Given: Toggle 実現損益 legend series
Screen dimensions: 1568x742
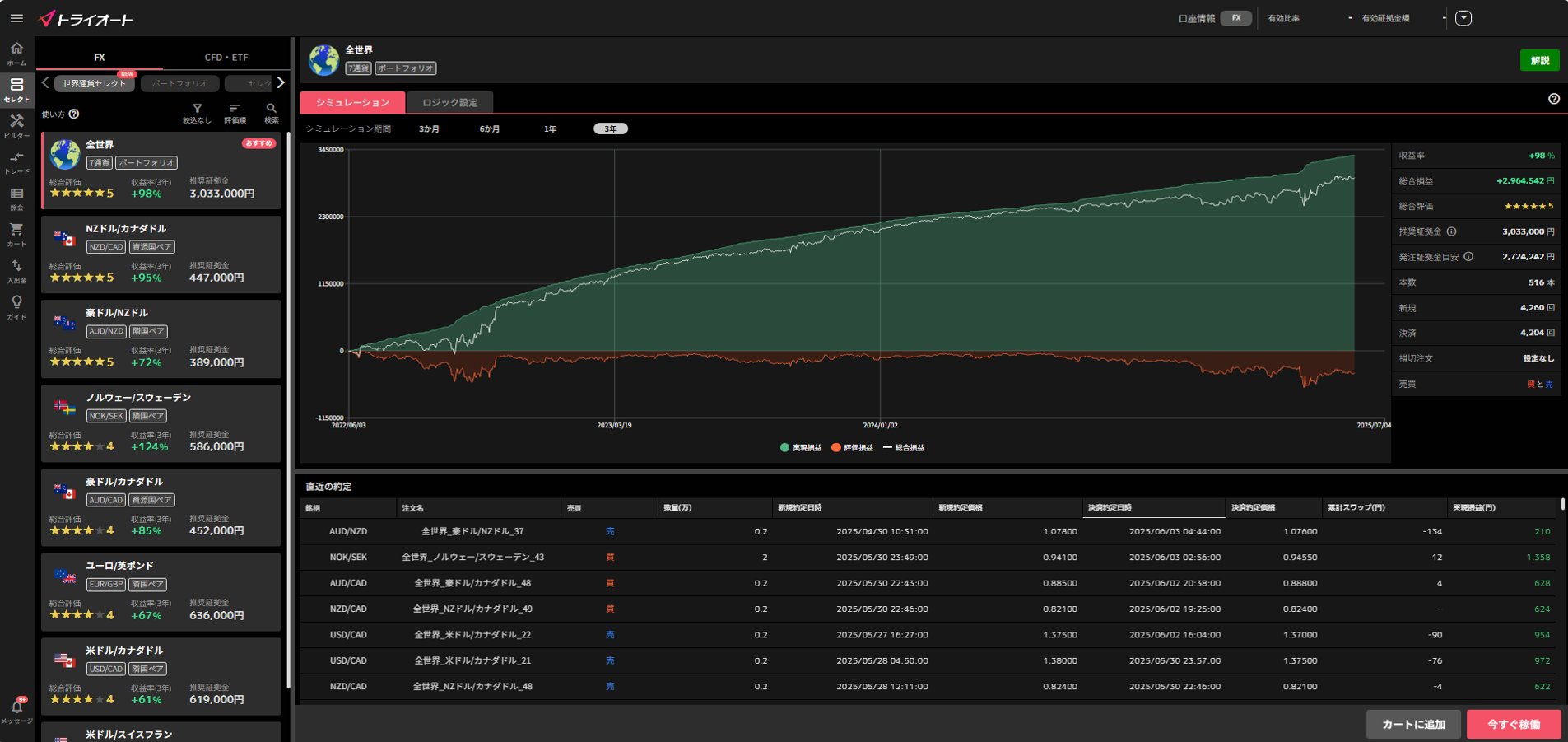Looking at the screenshot, I should pos(800,448).
